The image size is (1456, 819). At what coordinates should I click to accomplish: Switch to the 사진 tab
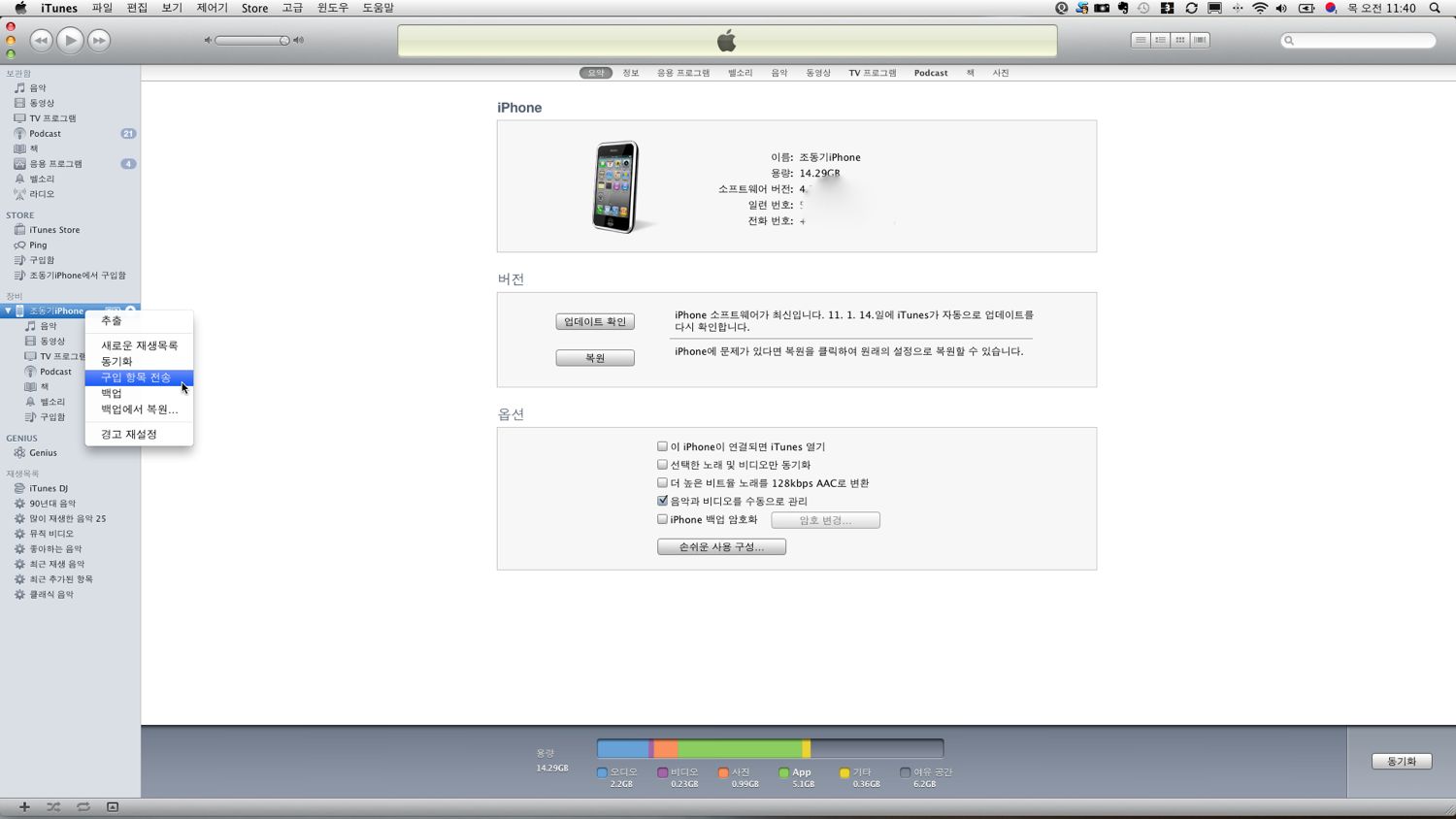[1001, 73]
